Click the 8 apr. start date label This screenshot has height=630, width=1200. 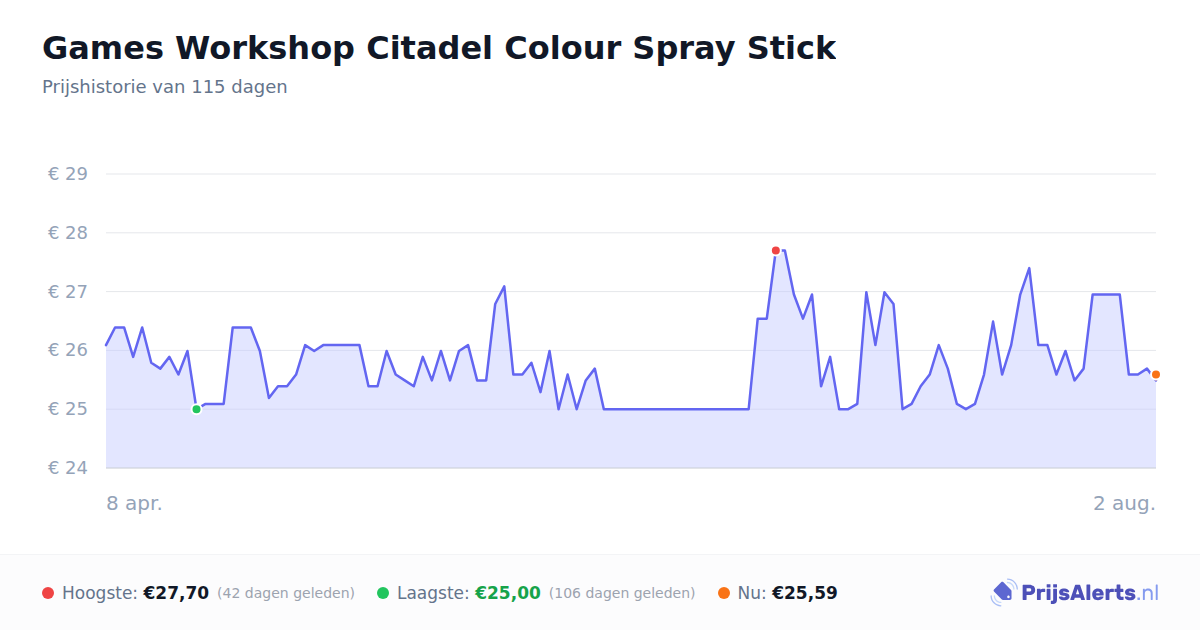tap(134, 503)
